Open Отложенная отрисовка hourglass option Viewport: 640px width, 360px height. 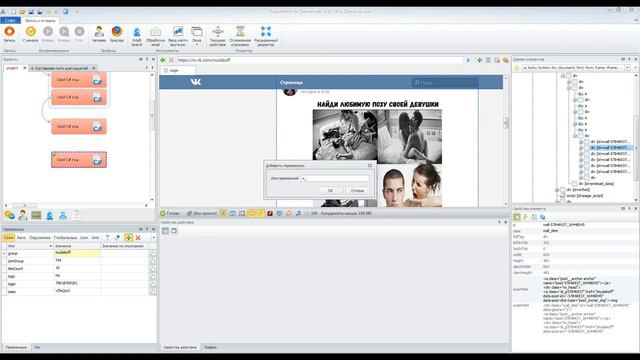tap(240, 36)
